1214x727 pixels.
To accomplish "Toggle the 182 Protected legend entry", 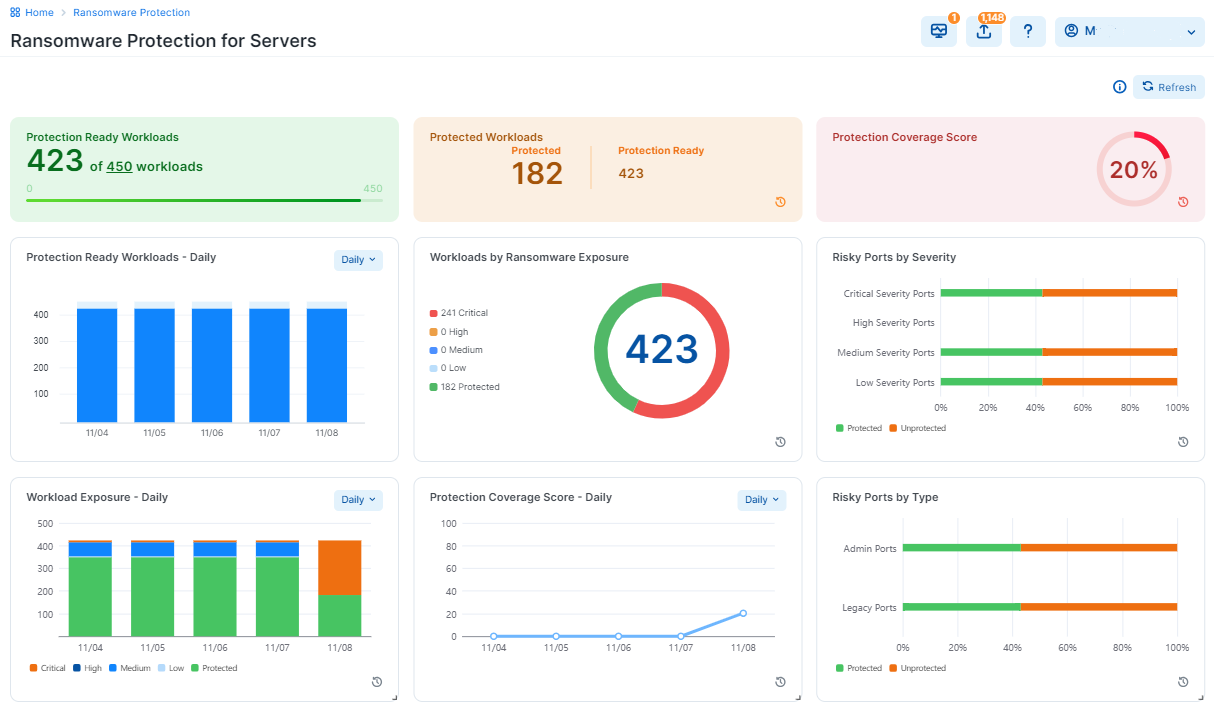I will [465, 387].
